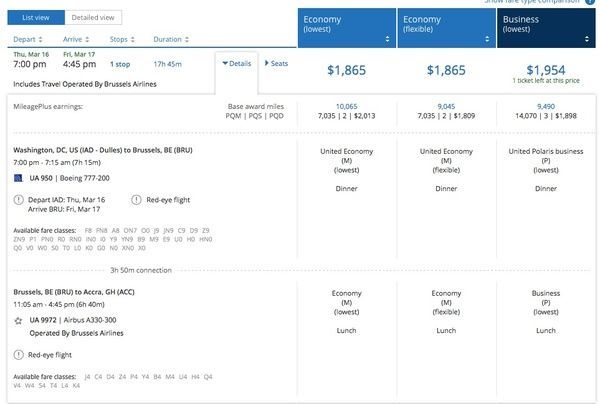Image resolution: width=600 pixels, height=404 pixels.
Task: Collapse the flight Details section
Action: pos(236,63)
